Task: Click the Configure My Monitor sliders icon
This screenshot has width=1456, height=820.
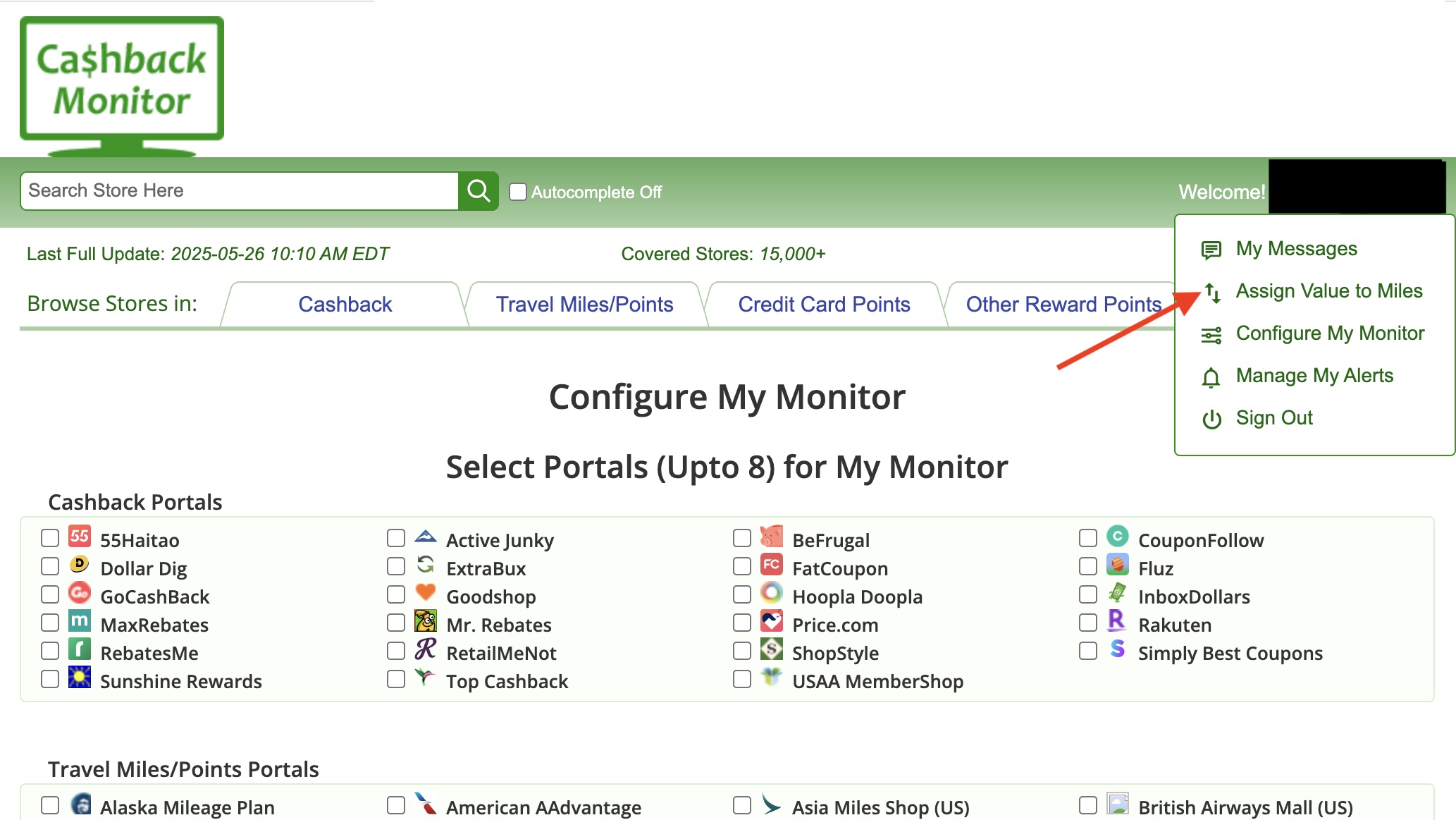Action: tap(1211, 335)
